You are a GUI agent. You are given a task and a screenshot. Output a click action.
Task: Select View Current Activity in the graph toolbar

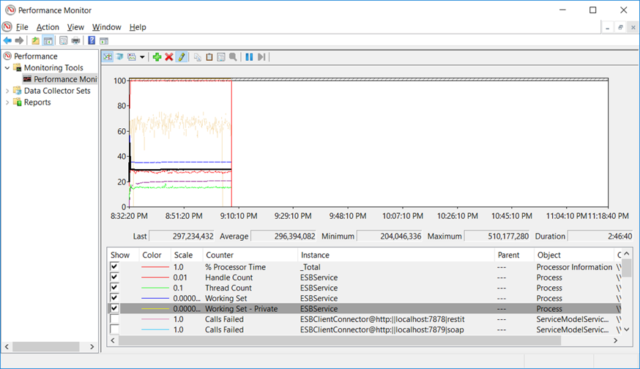(x=107, y=57)
